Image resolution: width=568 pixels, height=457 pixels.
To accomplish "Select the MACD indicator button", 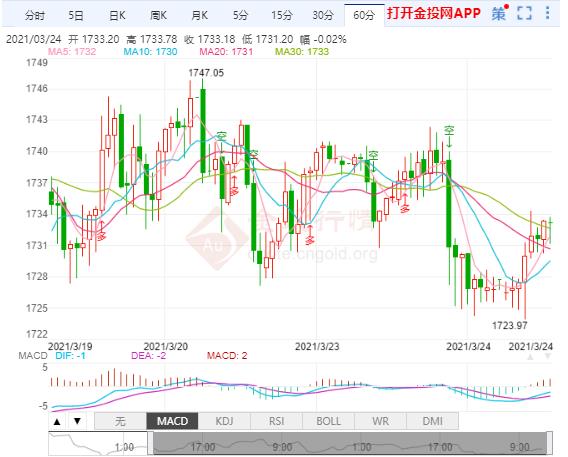I will [172, 421].
